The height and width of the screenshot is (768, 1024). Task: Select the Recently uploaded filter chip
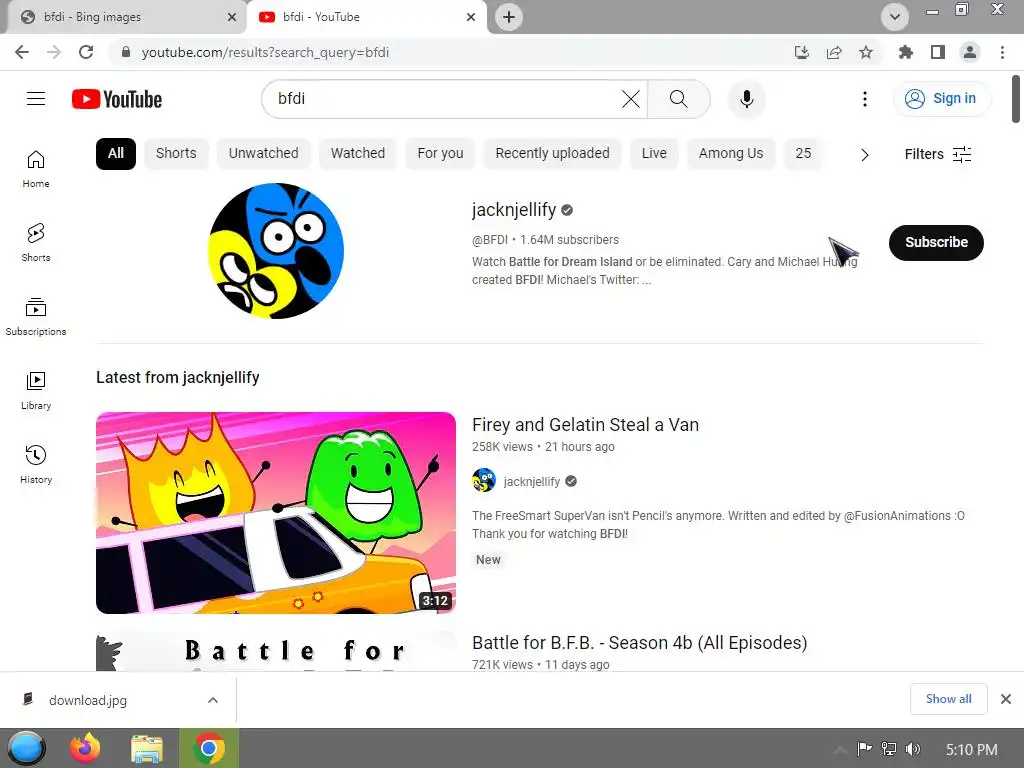click(552, 154)
